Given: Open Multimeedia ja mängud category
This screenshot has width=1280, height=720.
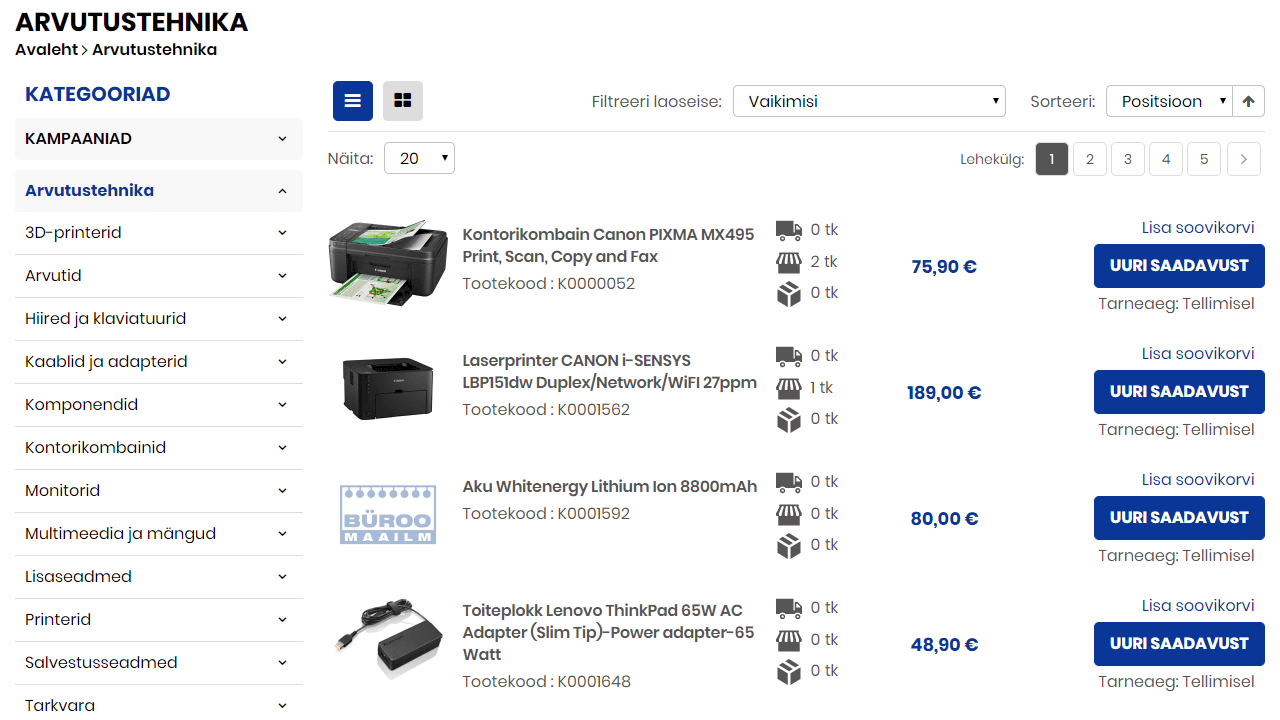Looking at the screenshot, I should point(121,534).
